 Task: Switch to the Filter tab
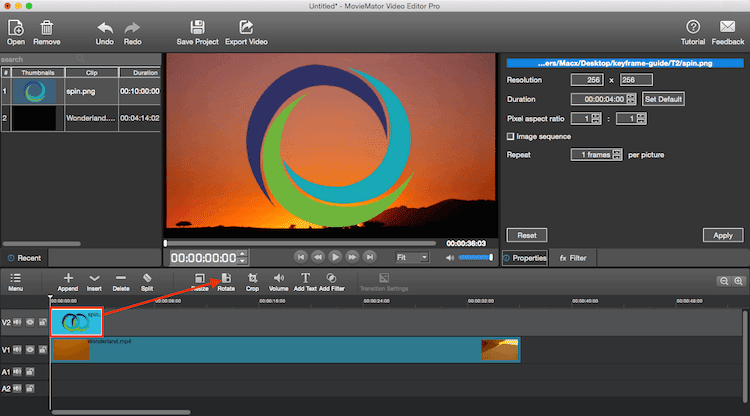coord(573,258)
